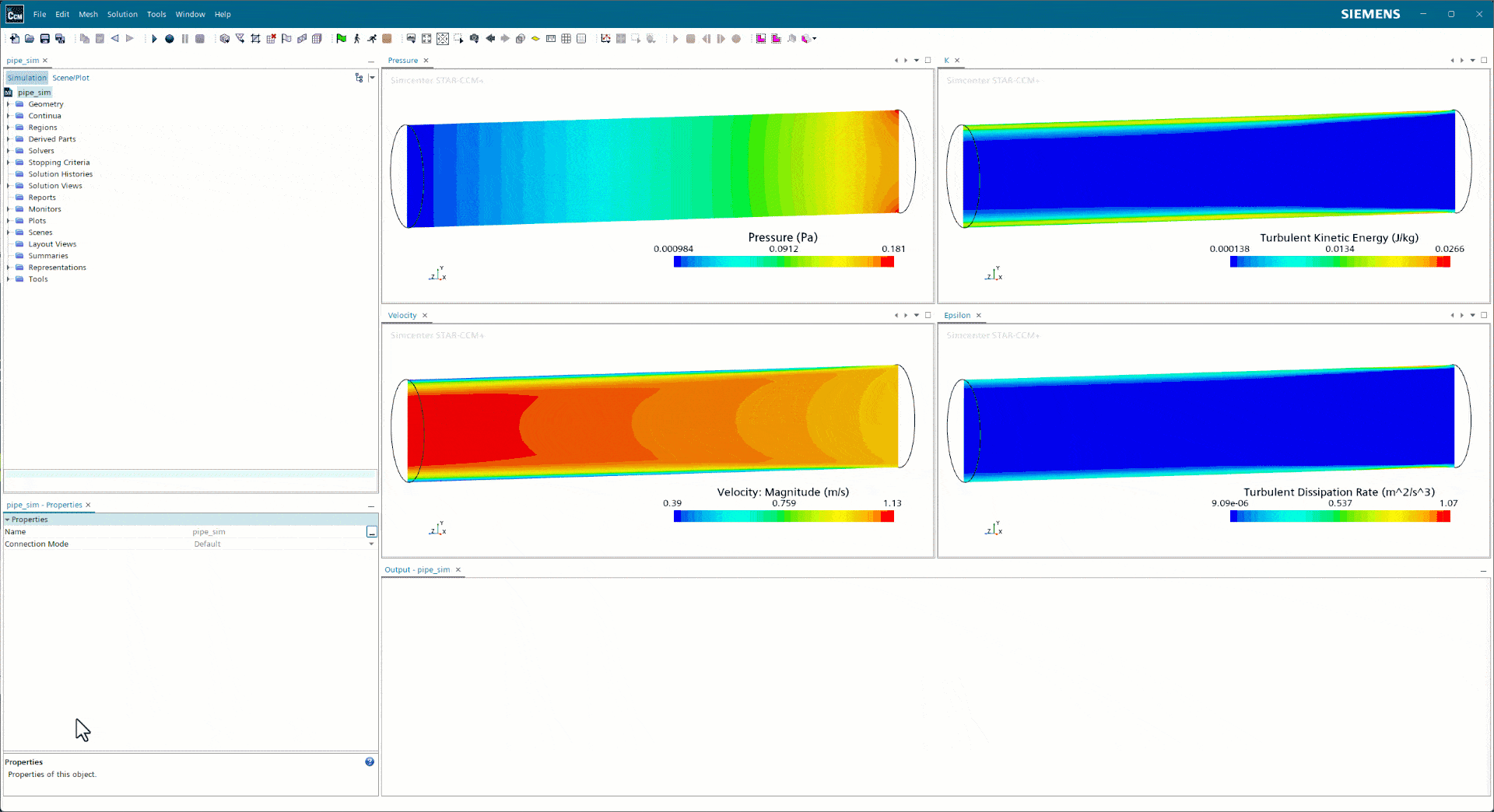This screenshot has height=812, width=1494.
Task: Click the Save simulation floppy icon
Action: [45, 38]
